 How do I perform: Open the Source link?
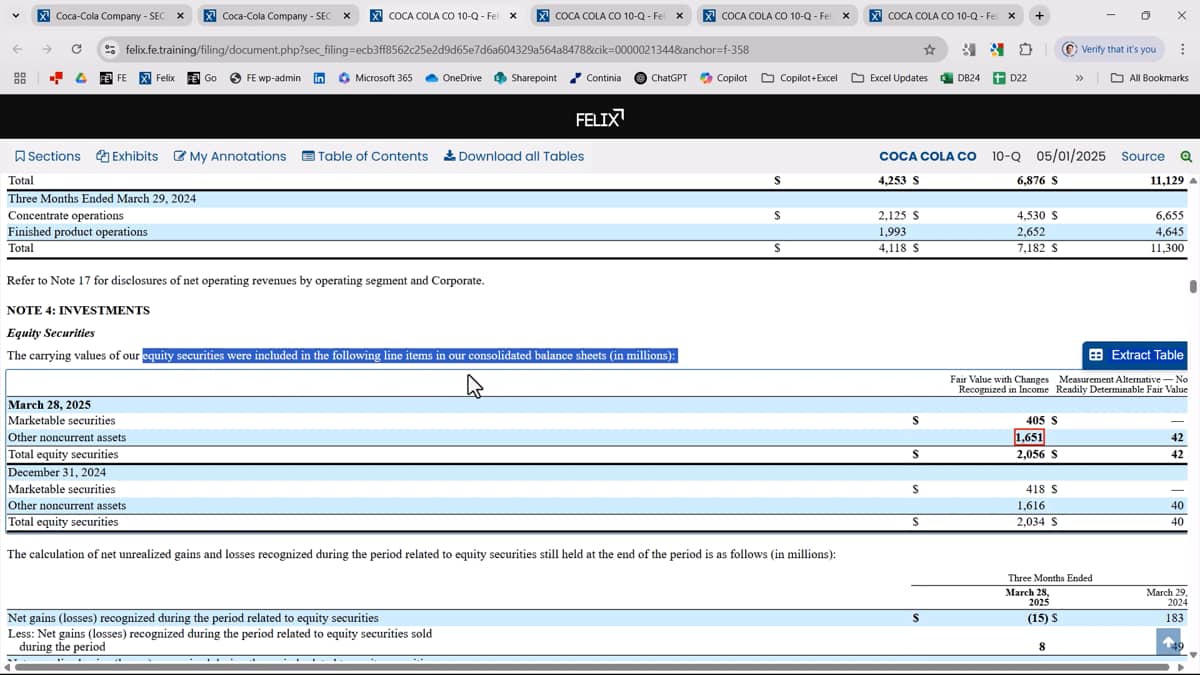pos(1143,156)
